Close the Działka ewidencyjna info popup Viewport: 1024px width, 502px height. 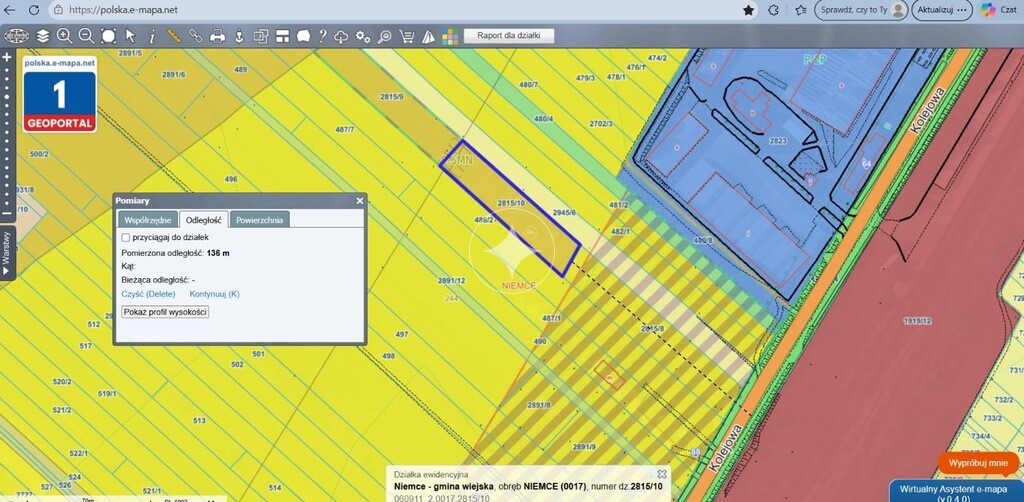tap(662, 474)
